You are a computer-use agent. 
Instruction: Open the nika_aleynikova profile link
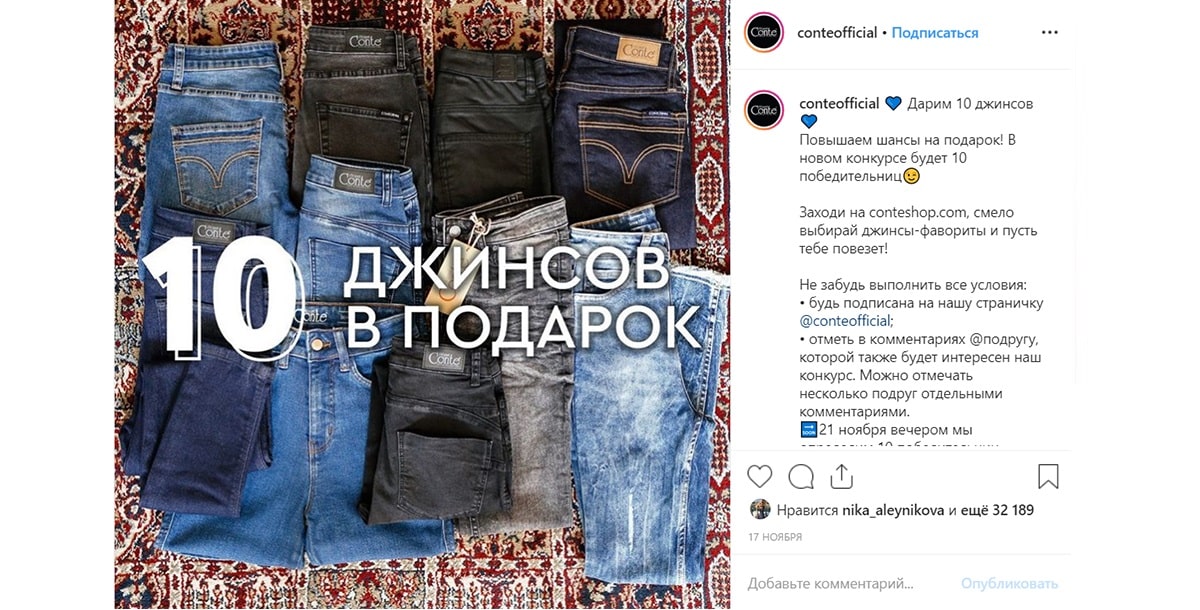tap(893, 510)
